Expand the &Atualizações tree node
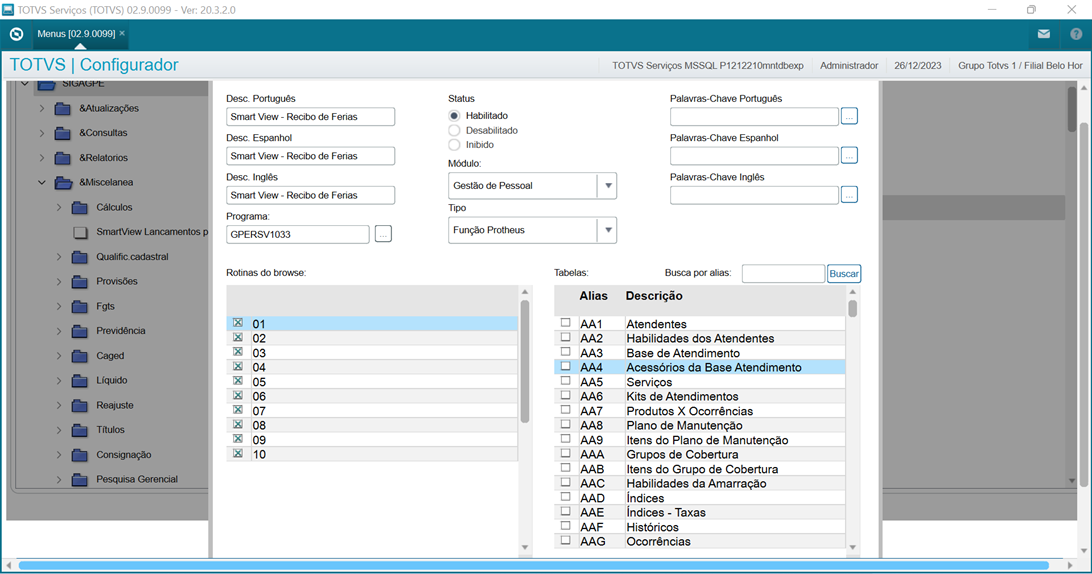The width and height of the screenshot is (1092, 574). 42,109
